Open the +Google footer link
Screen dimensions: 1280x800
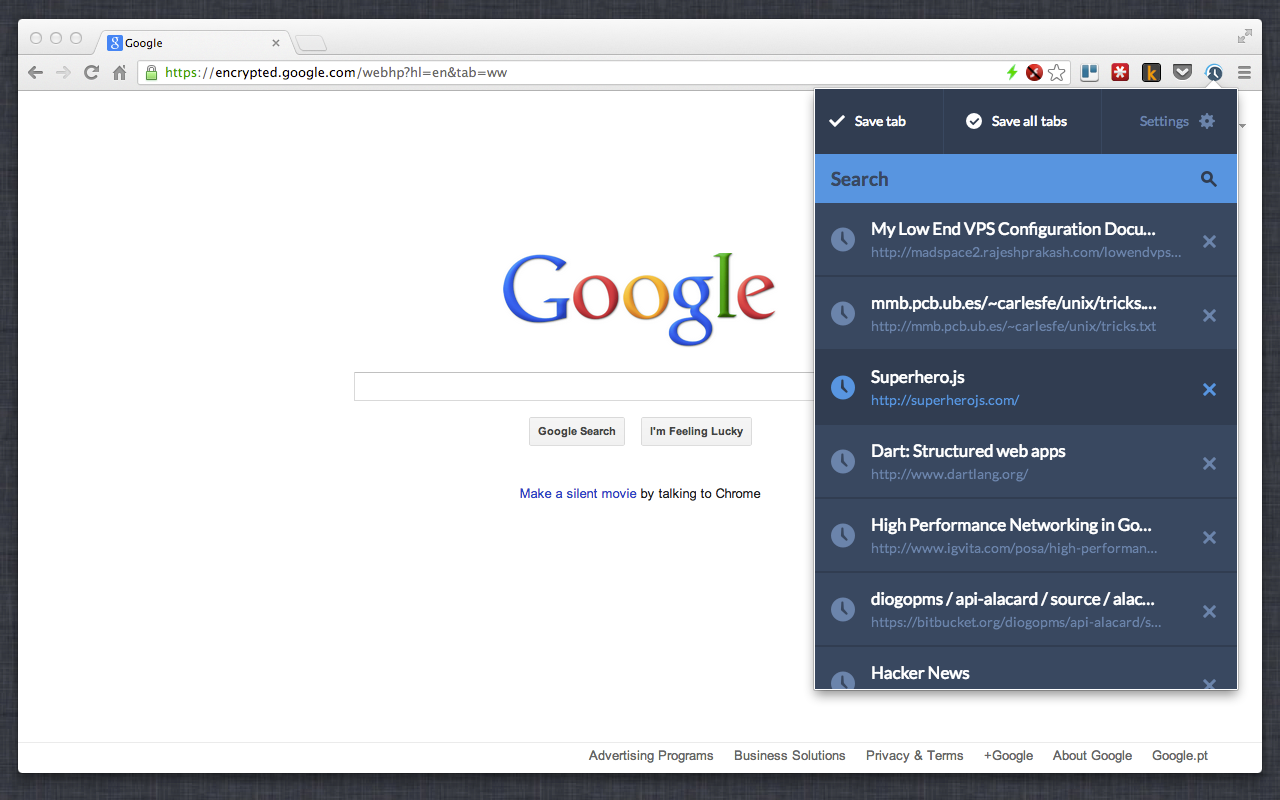[1008, 755]
